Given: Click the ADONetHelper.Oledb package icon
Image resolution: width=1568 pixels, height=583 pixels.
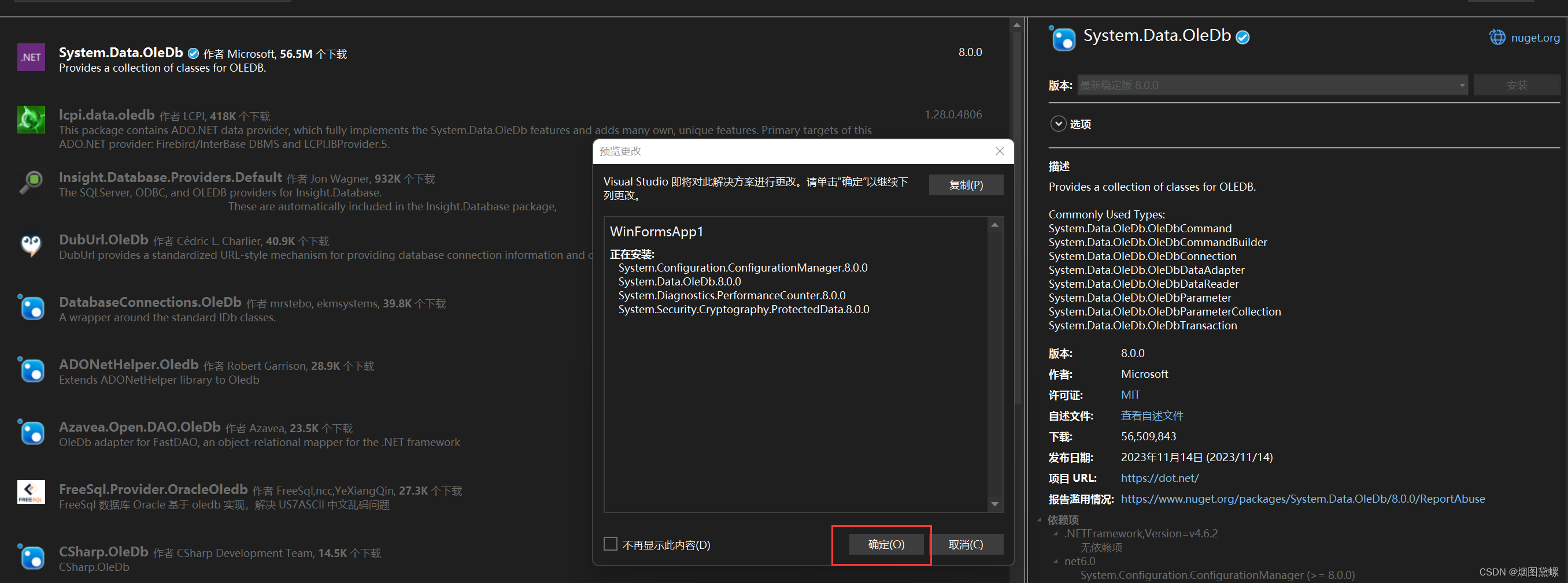Looking at the screenshot, I should pyautogui.click(x=31, y=369).
